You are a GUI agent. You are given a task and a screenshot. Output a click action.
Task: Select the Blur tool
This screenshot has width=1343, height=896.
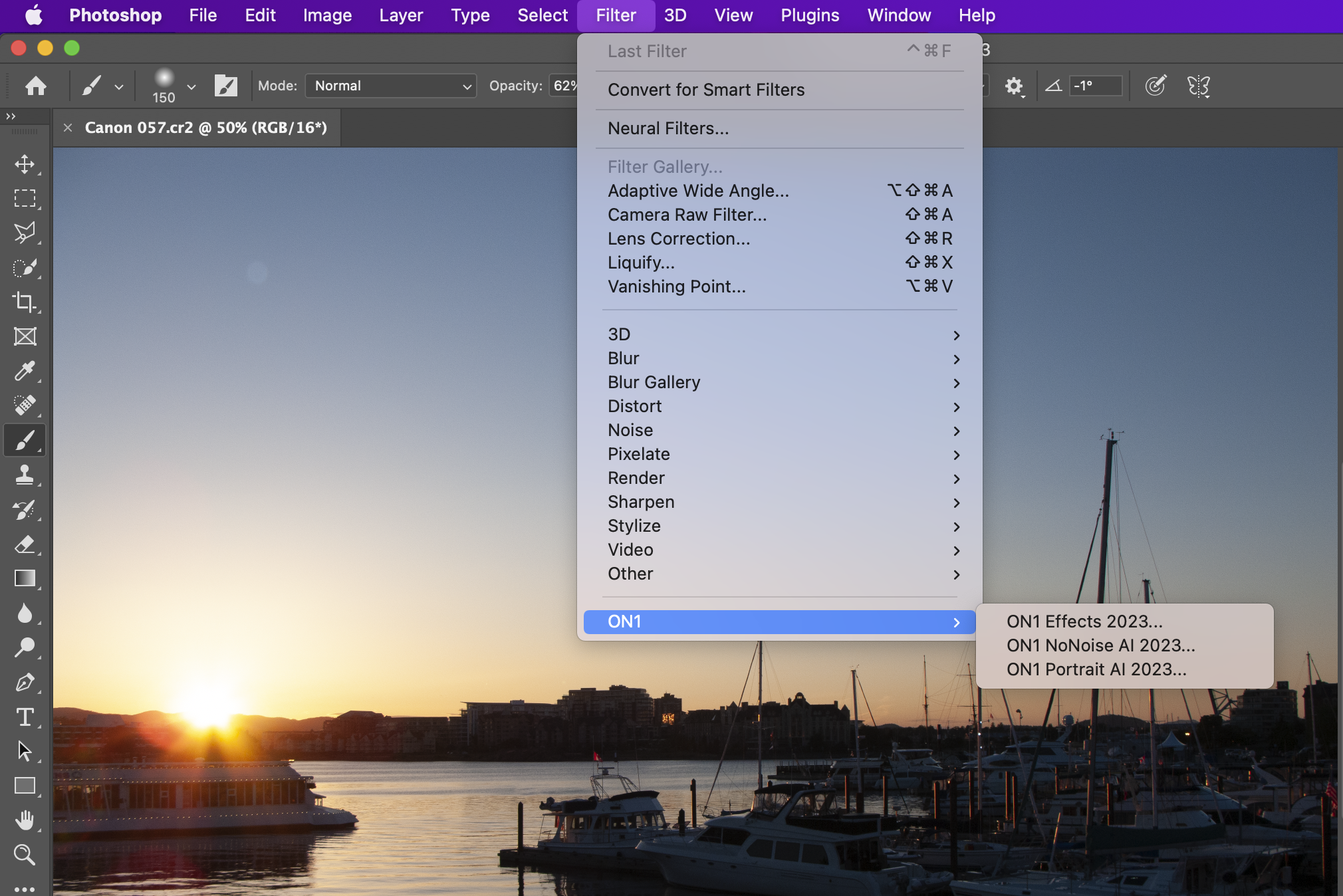tap(25, 613)
